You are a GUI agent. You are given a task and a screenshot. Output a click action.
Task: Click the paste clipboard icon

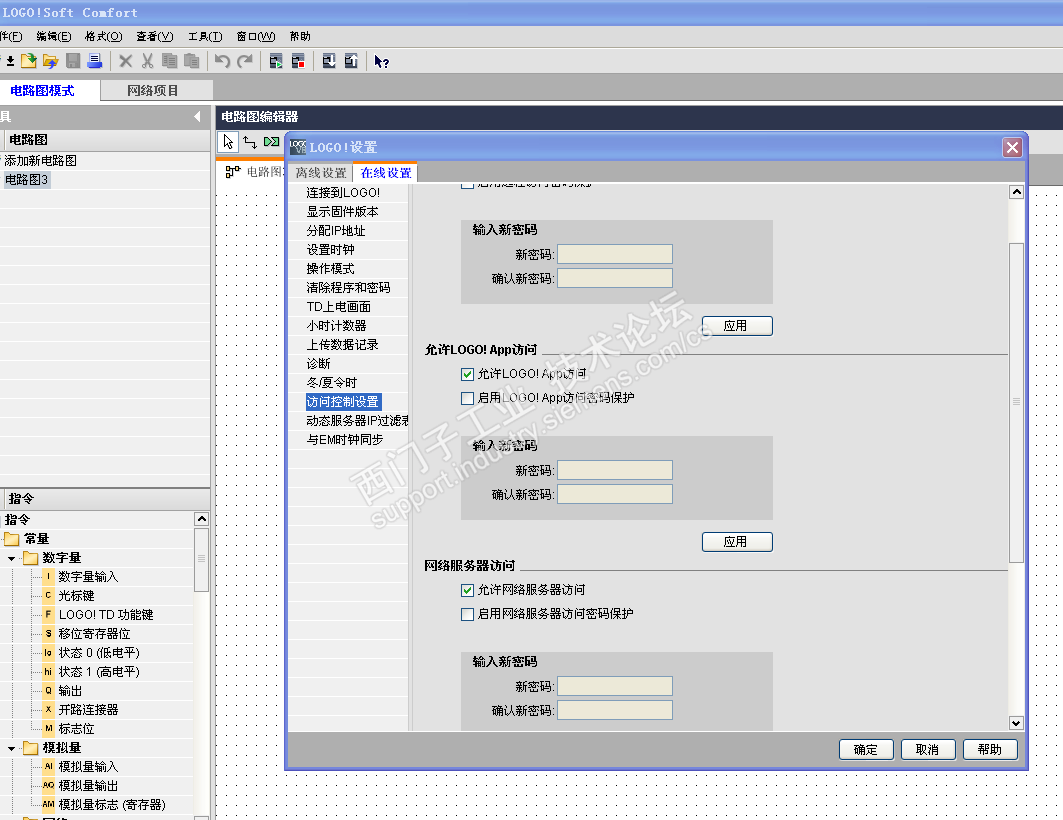(192, 61)
